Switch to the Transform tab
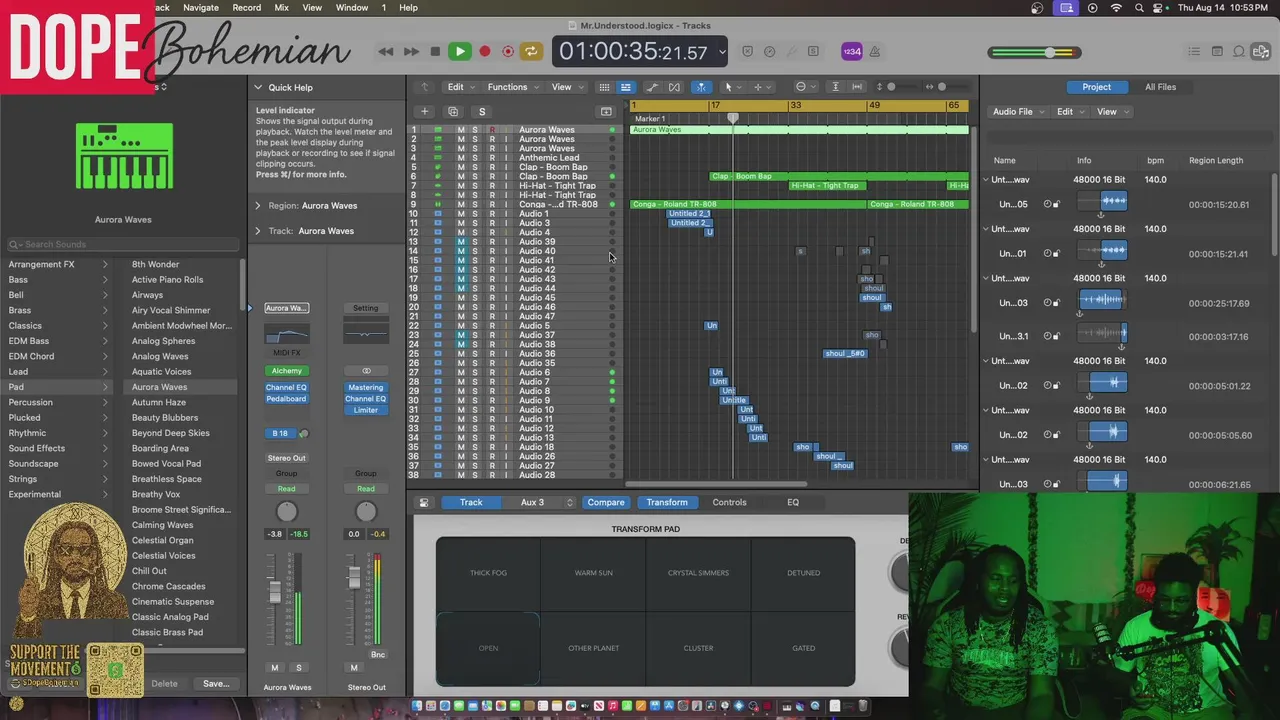 tap(667, 503)
